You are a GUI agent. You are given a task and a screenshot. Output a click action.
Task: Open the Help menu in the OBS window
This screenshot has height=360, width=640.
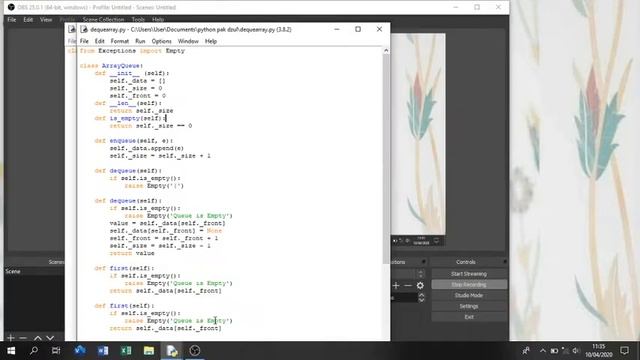(x=158, y=20)
